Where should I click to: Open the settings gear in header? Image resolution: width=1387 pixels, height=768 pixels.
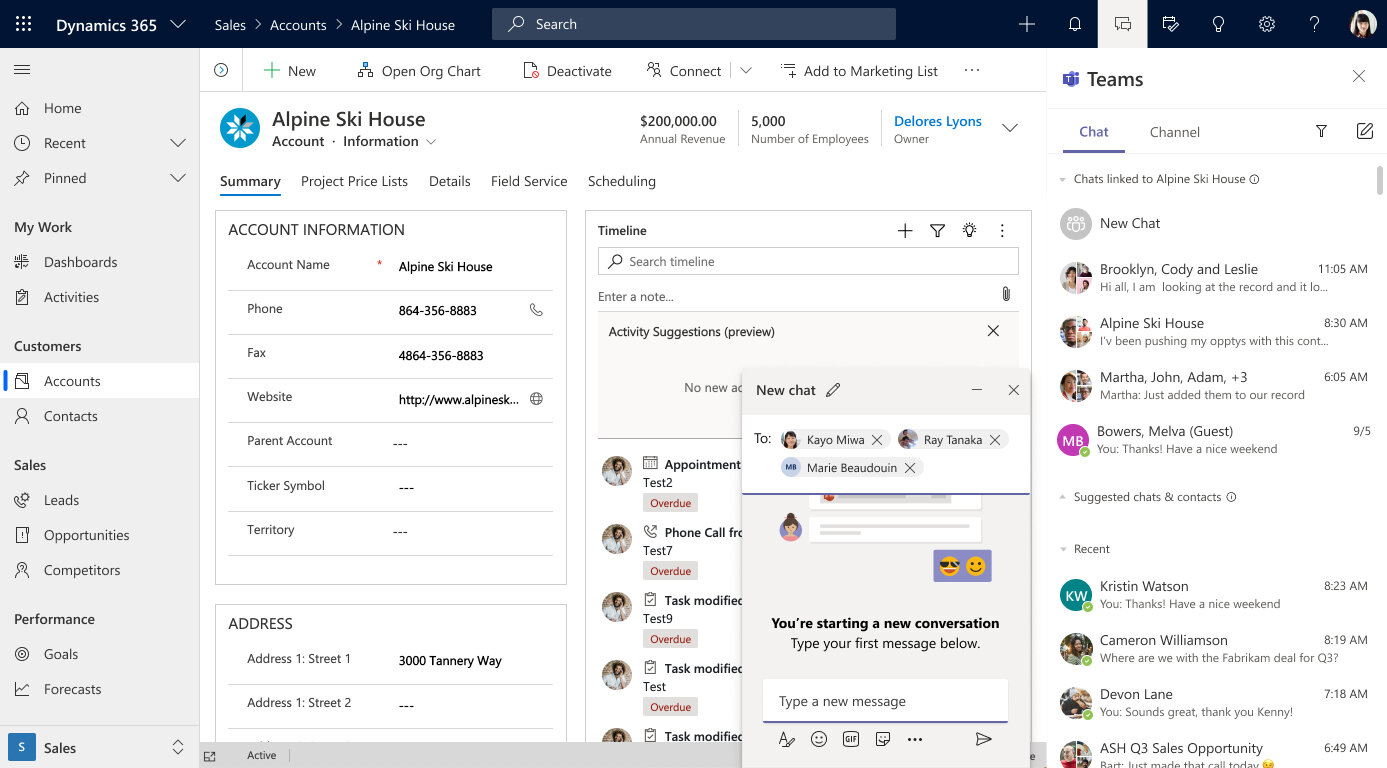click(1267, 24)
